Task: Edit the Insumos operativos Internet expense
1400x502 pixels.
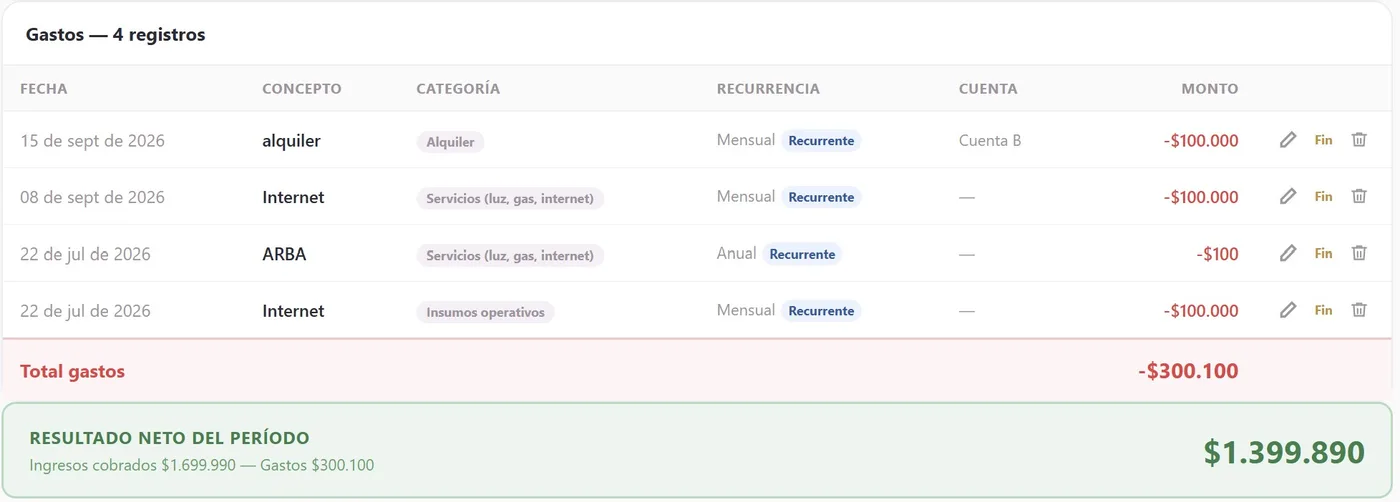Action: click(1288, 311)
